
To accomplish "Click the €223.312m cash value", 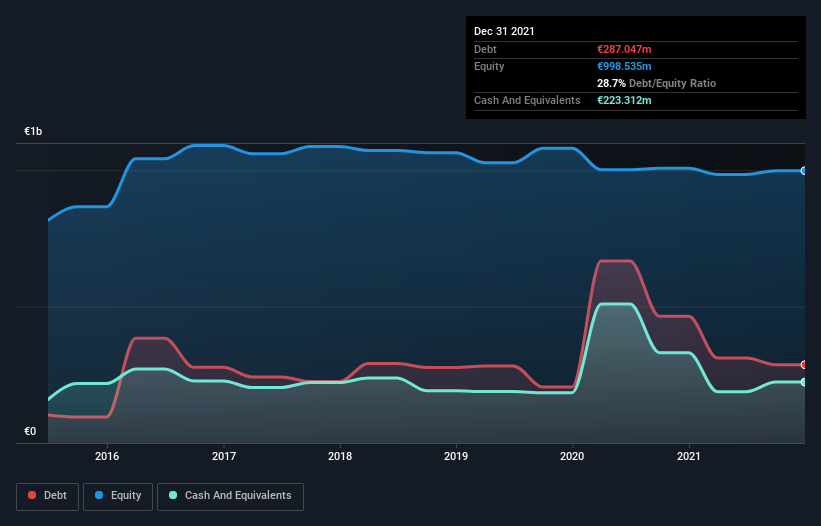I will tap(624, 100).
